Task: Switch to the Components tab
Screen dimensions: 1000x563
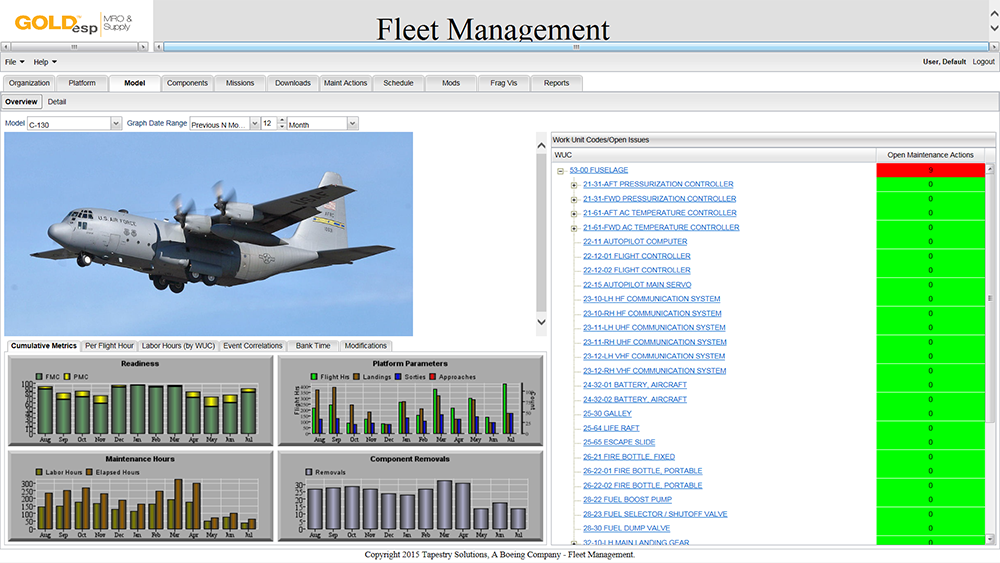Action: pos(187,83)
